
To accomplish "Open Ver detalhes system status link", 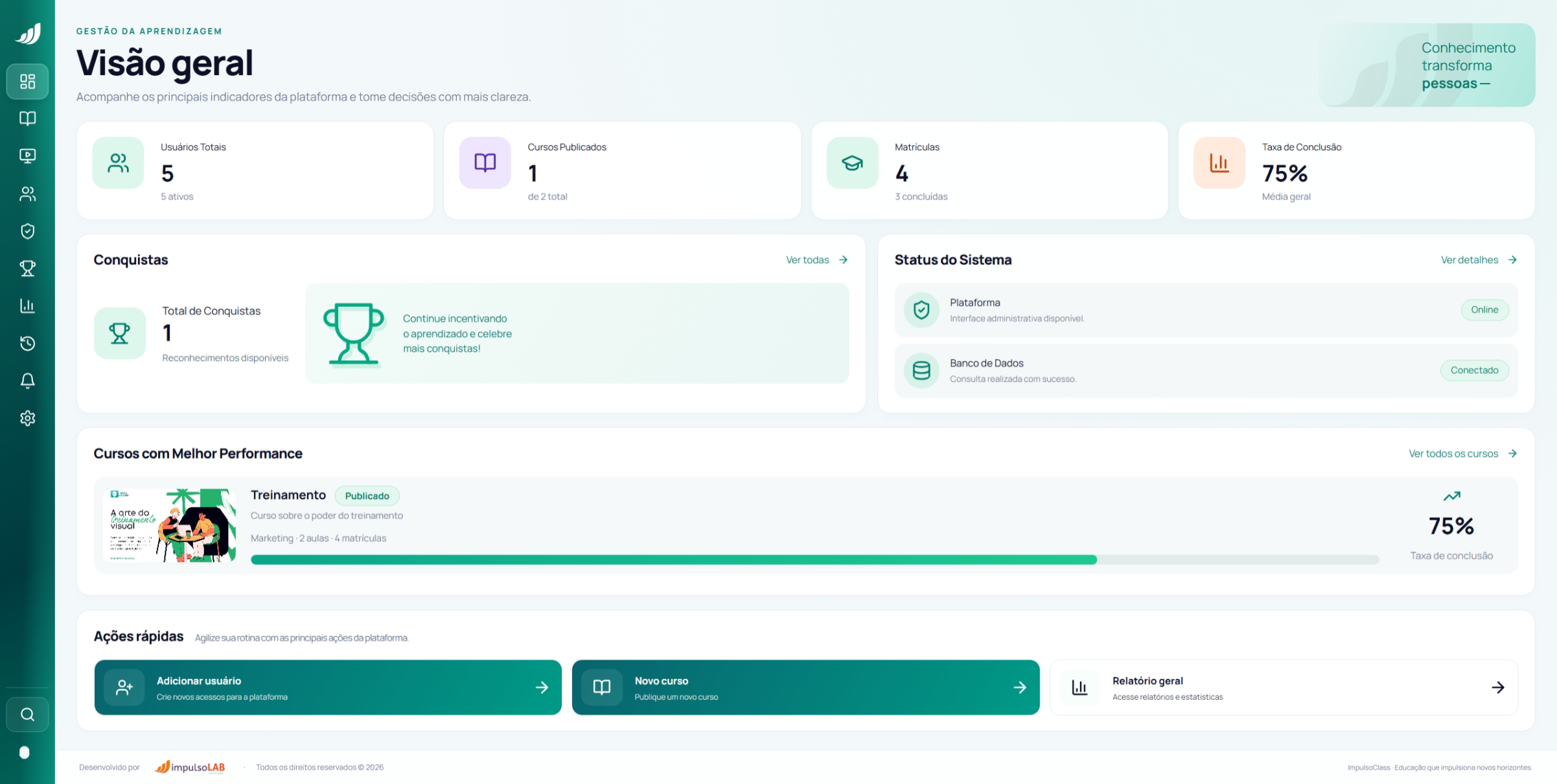I will pyautogui.click(x=1479, y=260).
